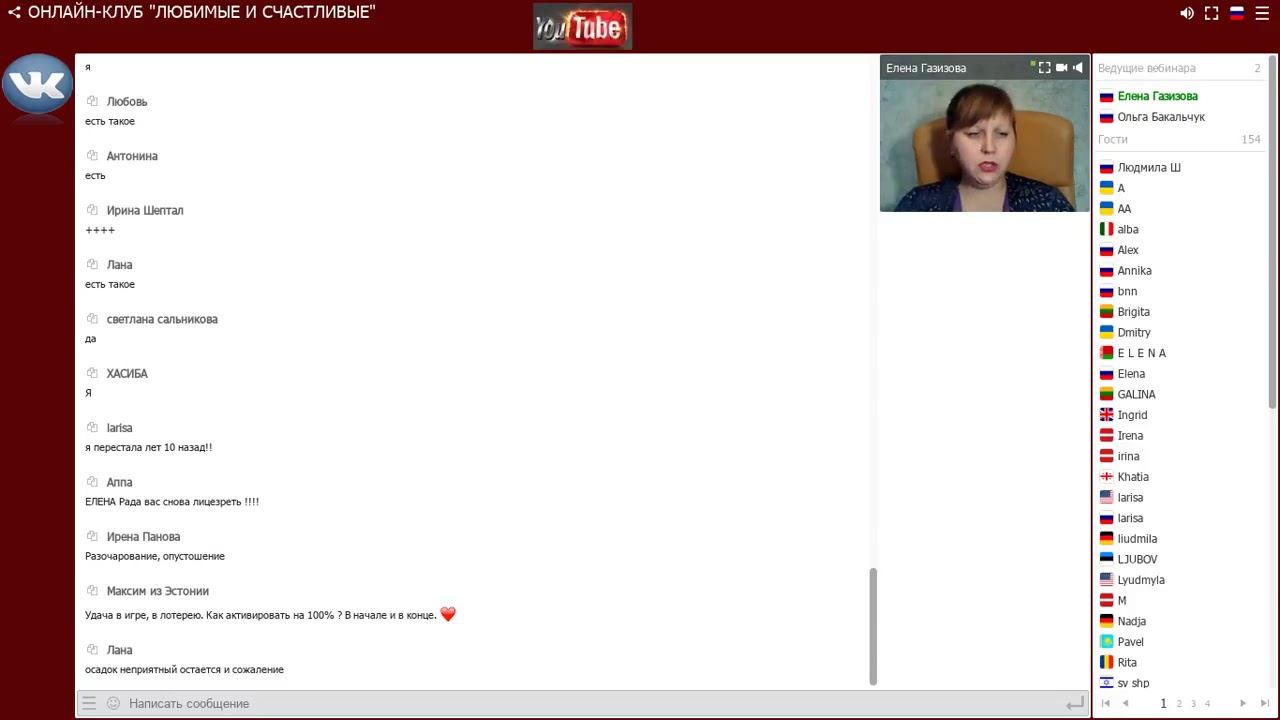Enter fullscreen mode from the top bar
The height and width of the screenshot is (720, 1280).
click(1211, 13)
